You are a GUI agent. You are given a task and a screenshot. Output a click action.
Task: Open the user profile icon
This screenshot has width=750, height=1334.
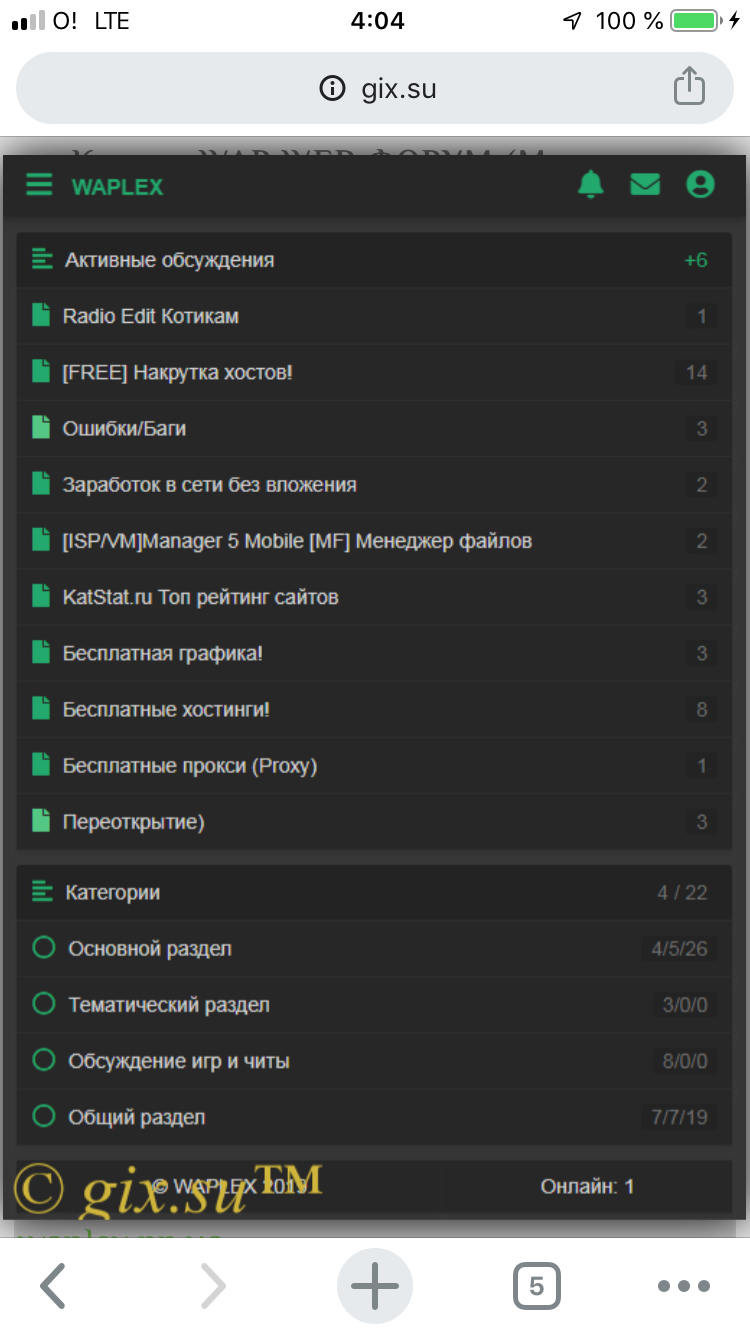click(700, 185)
